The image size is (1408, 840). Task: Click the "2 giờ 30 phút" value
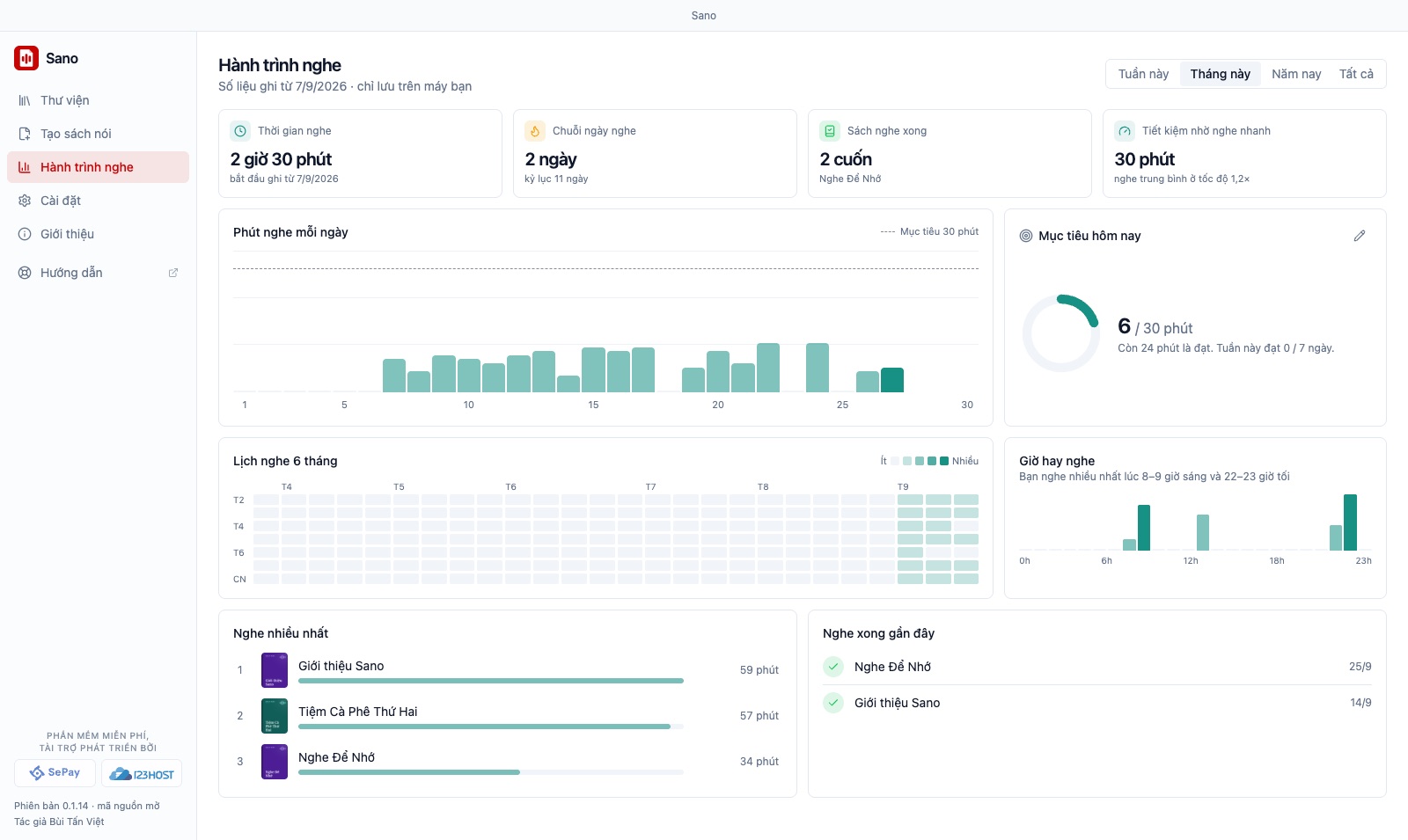pos(281,159)
